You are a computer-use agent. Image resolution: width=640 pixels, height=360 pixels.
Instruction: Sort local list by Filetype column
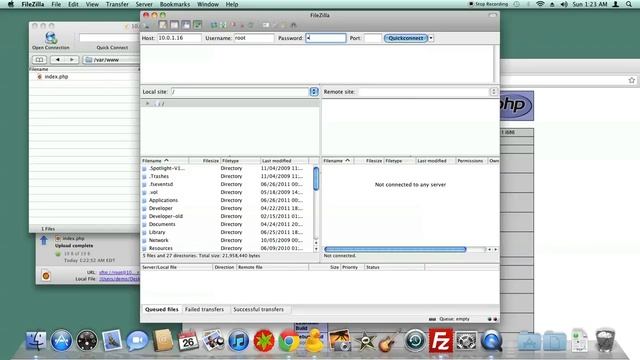pos(240,161)
